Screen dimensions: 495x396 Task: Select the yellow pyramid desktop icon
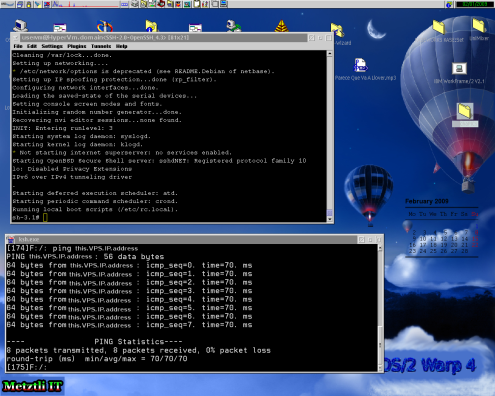tap(282, 26)
